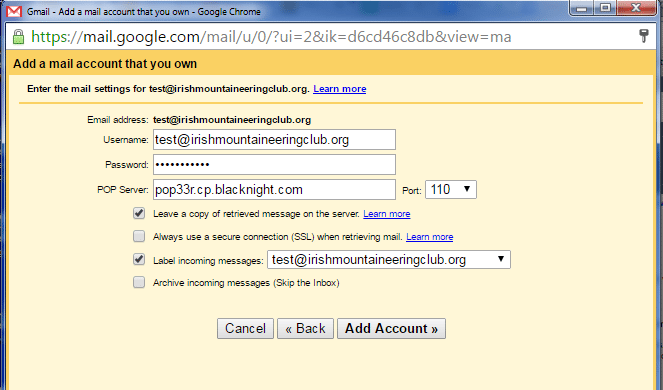Open the label incoming messages dropdown
Viewport: 663px width, 390px height.
coord(389,260)
